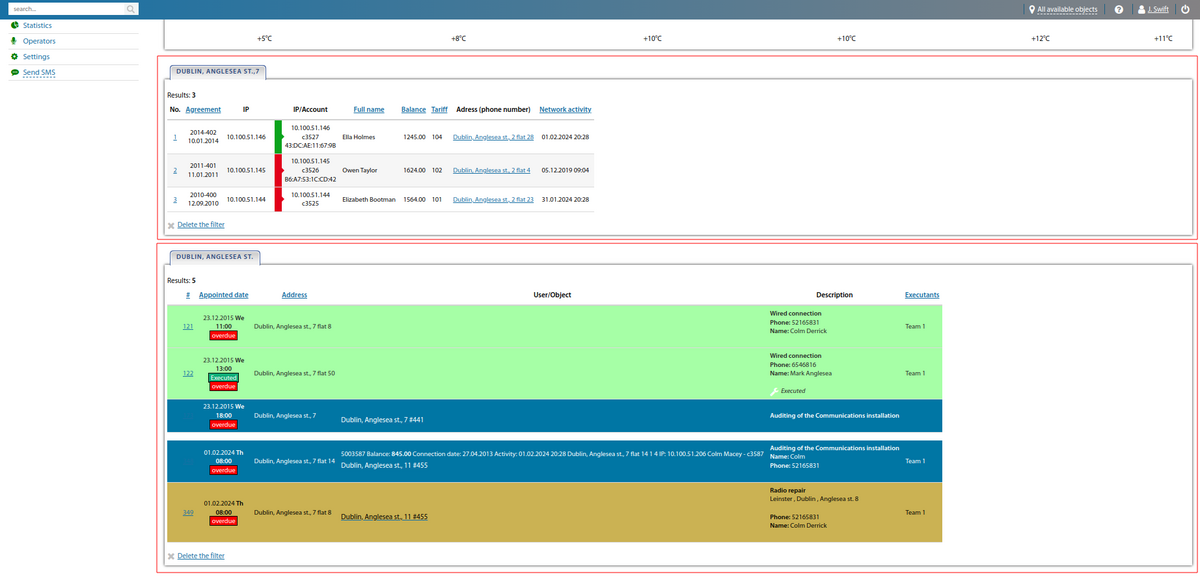Click the search magnifier icon
Image resolution: width=1200 pixels, height=581 pixels.
(x=130, y=7)
